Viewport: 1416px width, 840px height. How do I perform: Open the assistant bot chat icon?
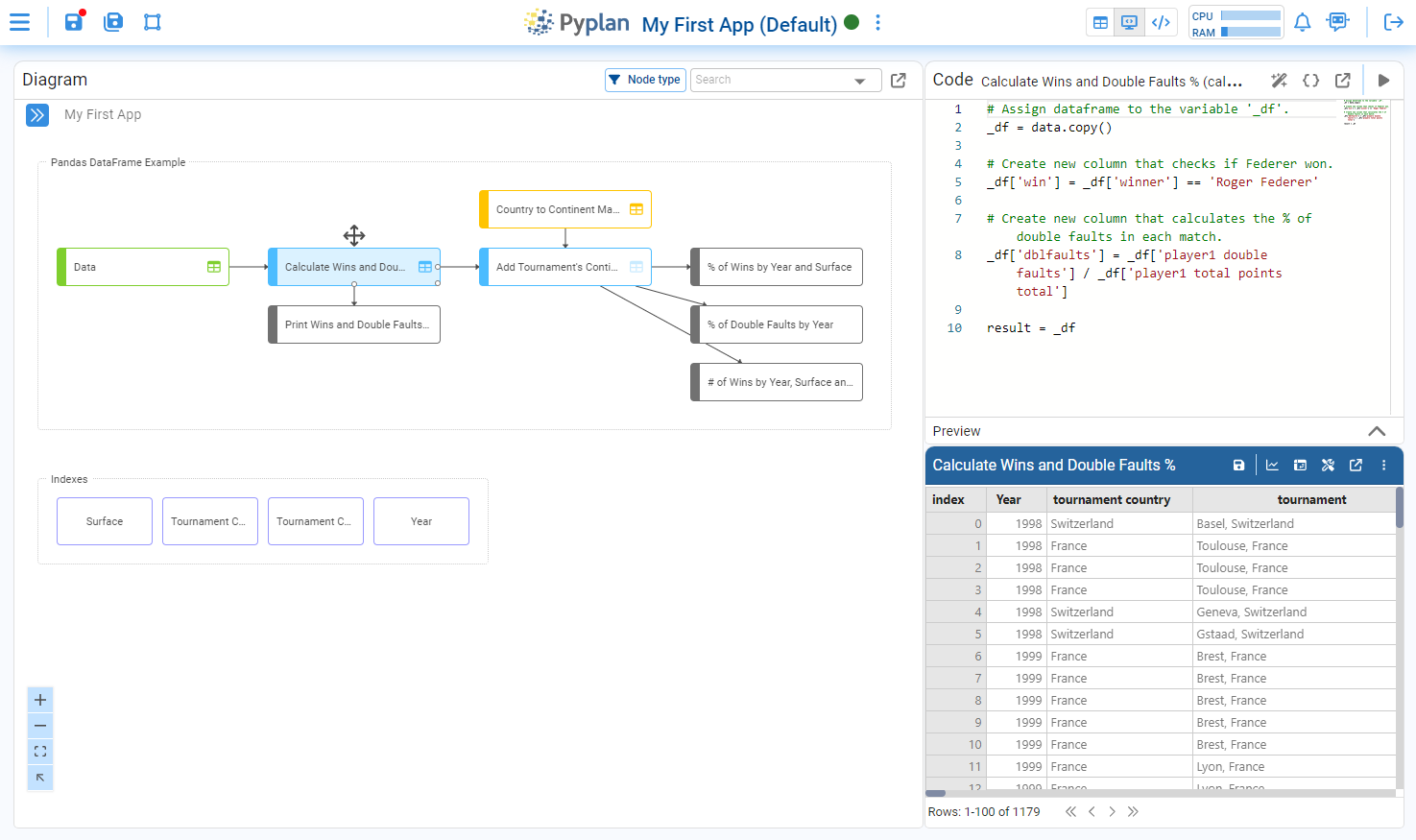click(1337, 22)
